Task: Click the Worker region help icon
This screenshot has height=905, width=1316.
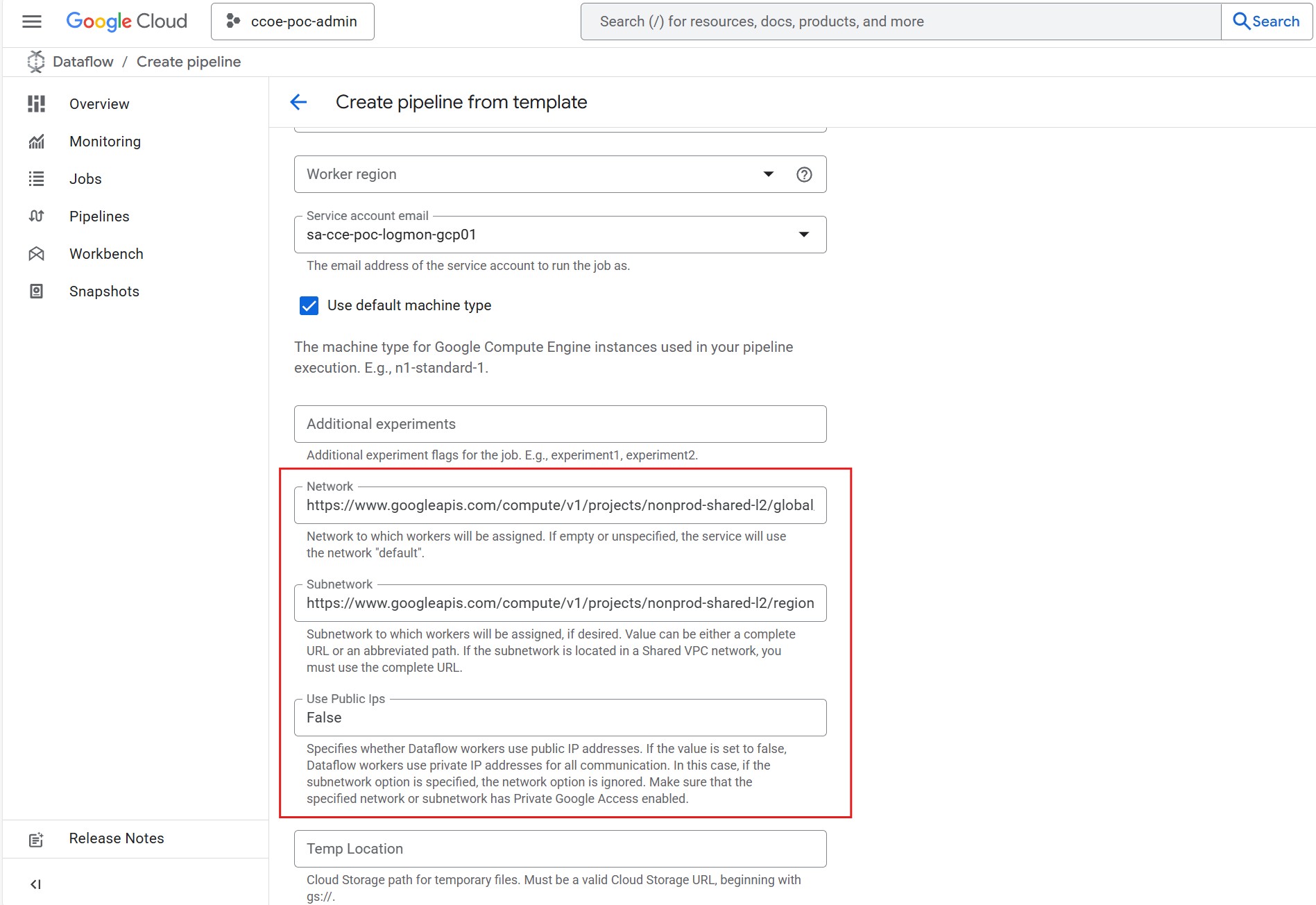Action: coord(804,174)
